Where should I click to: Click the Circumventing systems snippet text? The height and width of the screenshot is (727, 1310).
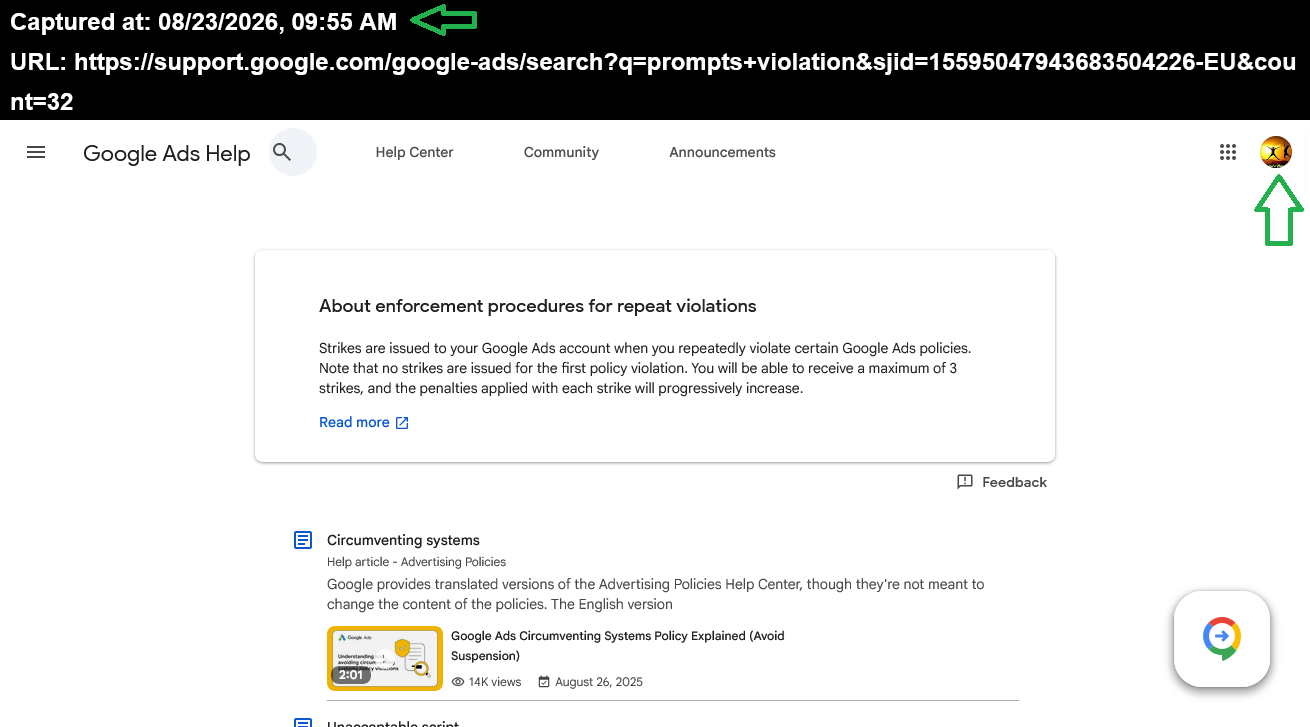pyautogui.click(x=655, y=594)
